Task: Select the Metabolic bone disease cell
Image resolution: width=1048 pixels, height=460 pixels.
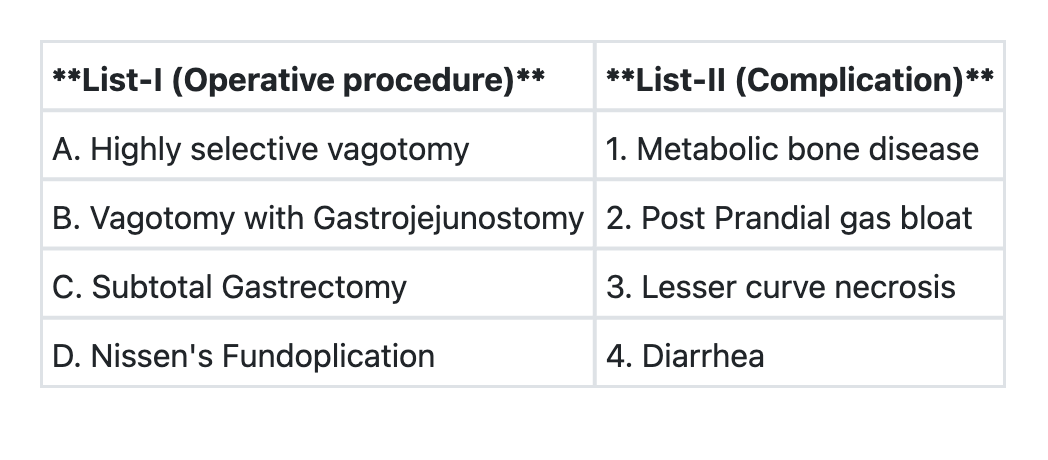Action: pyautogui.click(x=792, y=149)
